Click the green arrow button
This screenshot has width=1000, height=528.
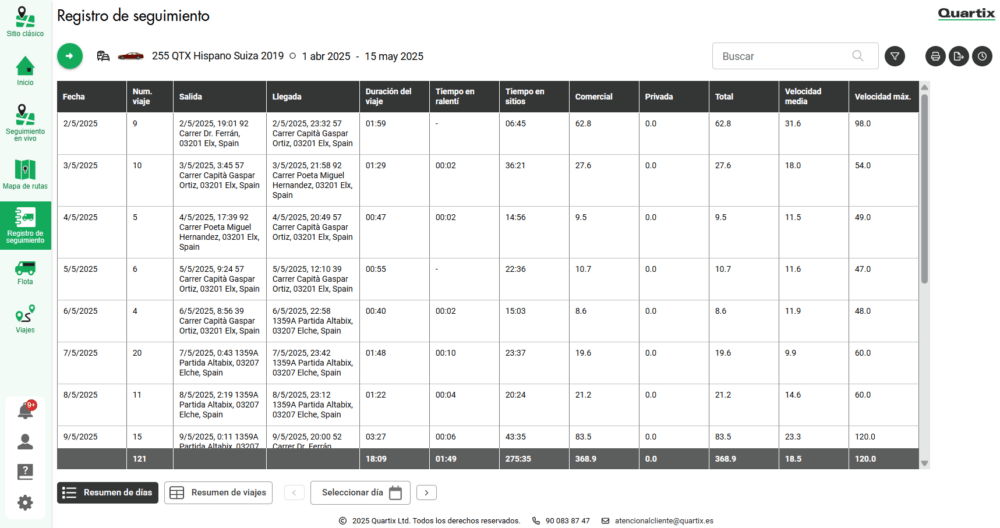tap(70, 56)
